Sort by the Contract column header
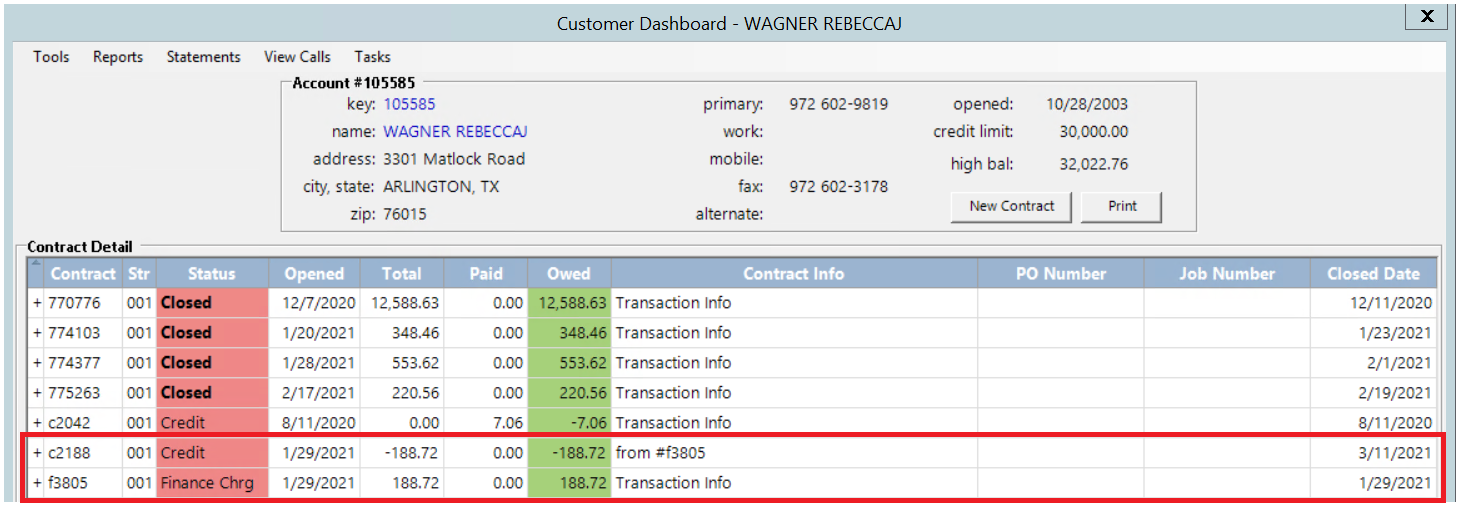The width and height of the screenshot is (1461, 507). (83, 273)
